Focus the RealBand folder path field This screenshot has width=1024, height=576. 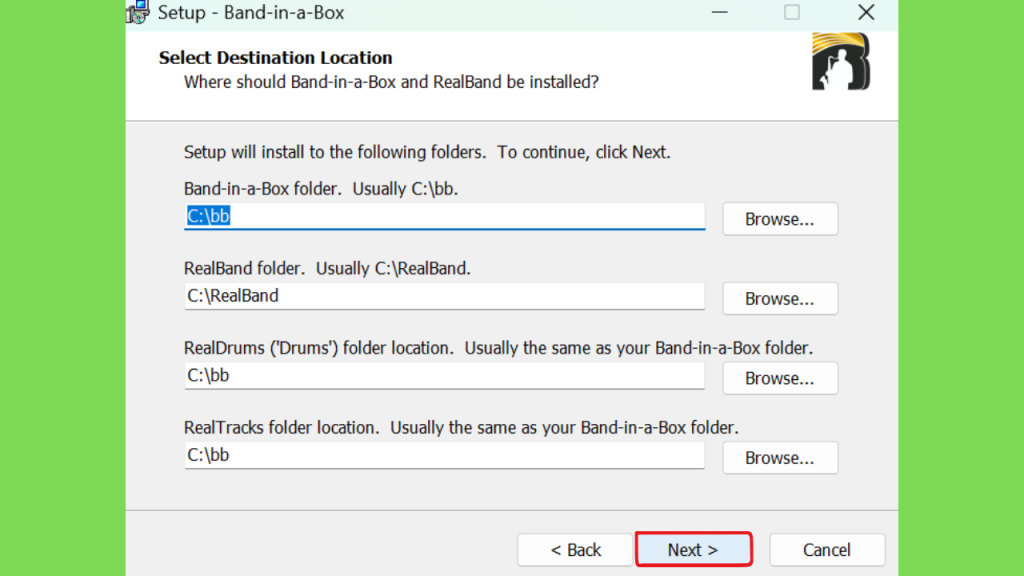tap(444, 296)
